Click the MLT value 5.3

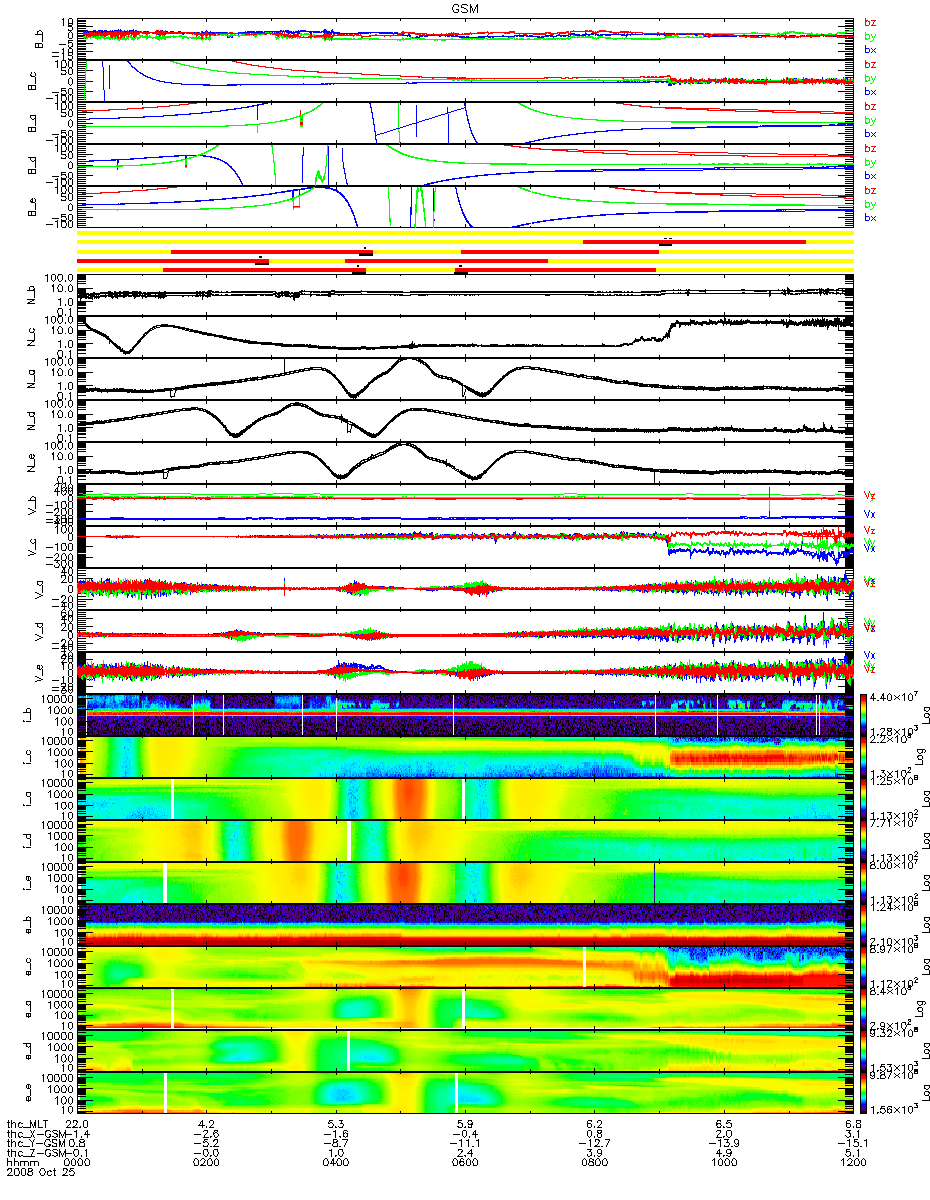pyautogui.click(x=336, y=1126)
